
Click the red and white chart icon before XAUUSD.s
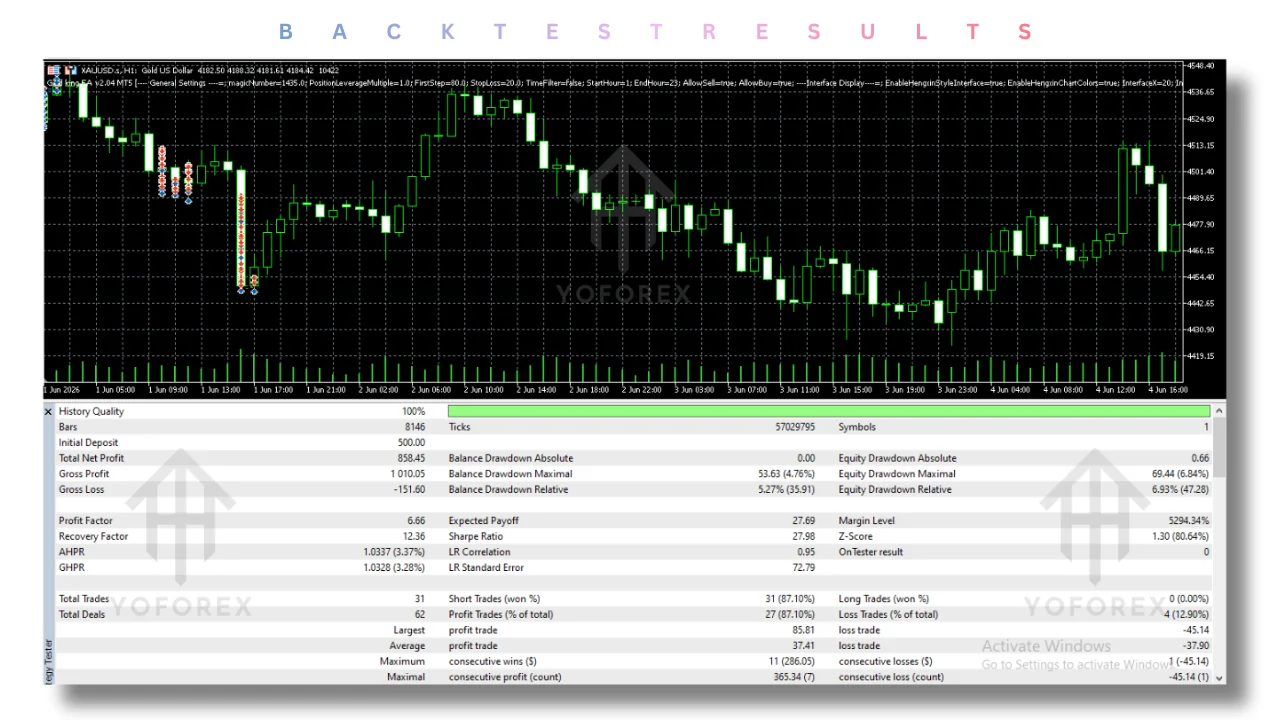point(71,70)
